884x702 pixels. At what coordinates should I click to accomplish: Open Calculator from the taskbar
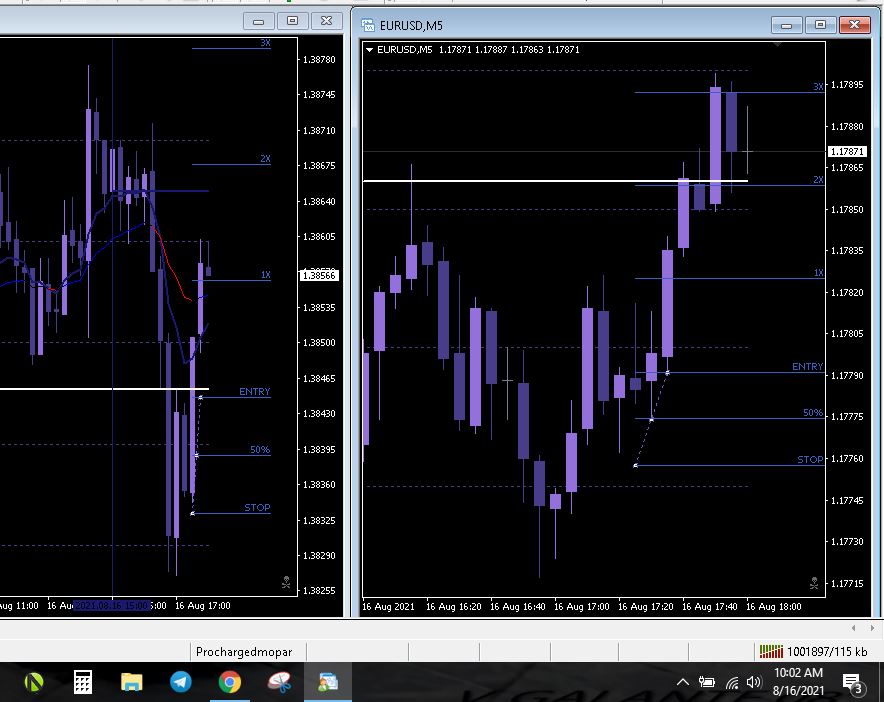point(83,682)
